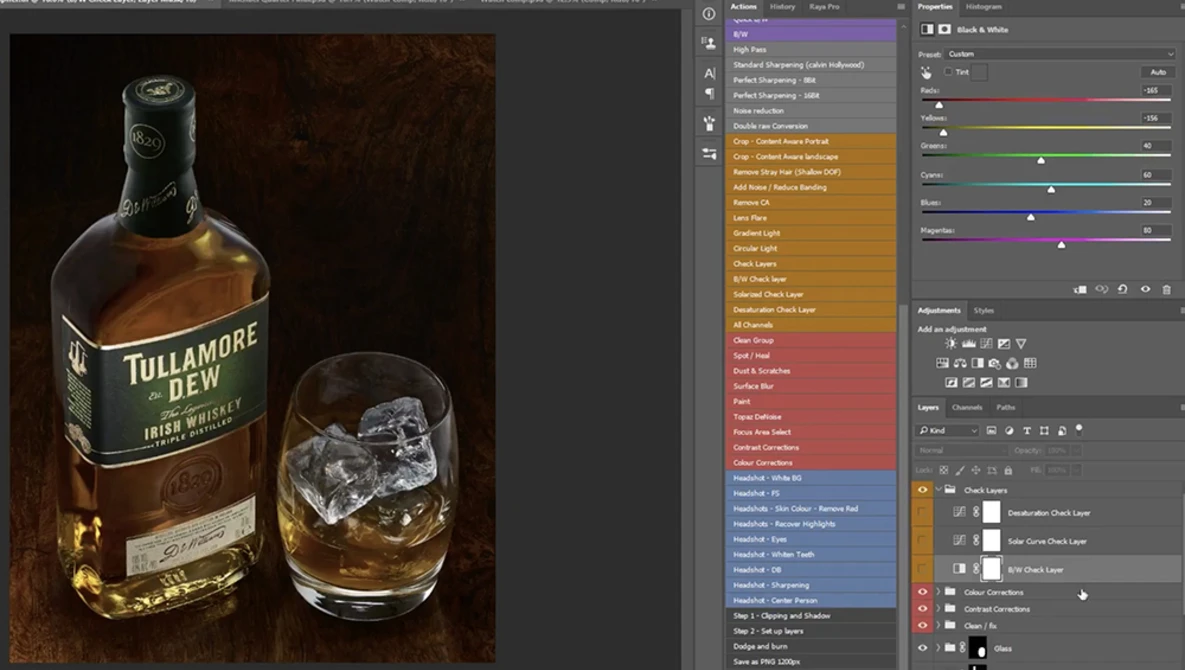Viewport: 1185px width, 670px height.
Task: Reset Black & White to adjustment defaults
Action: click(1123, 289)
